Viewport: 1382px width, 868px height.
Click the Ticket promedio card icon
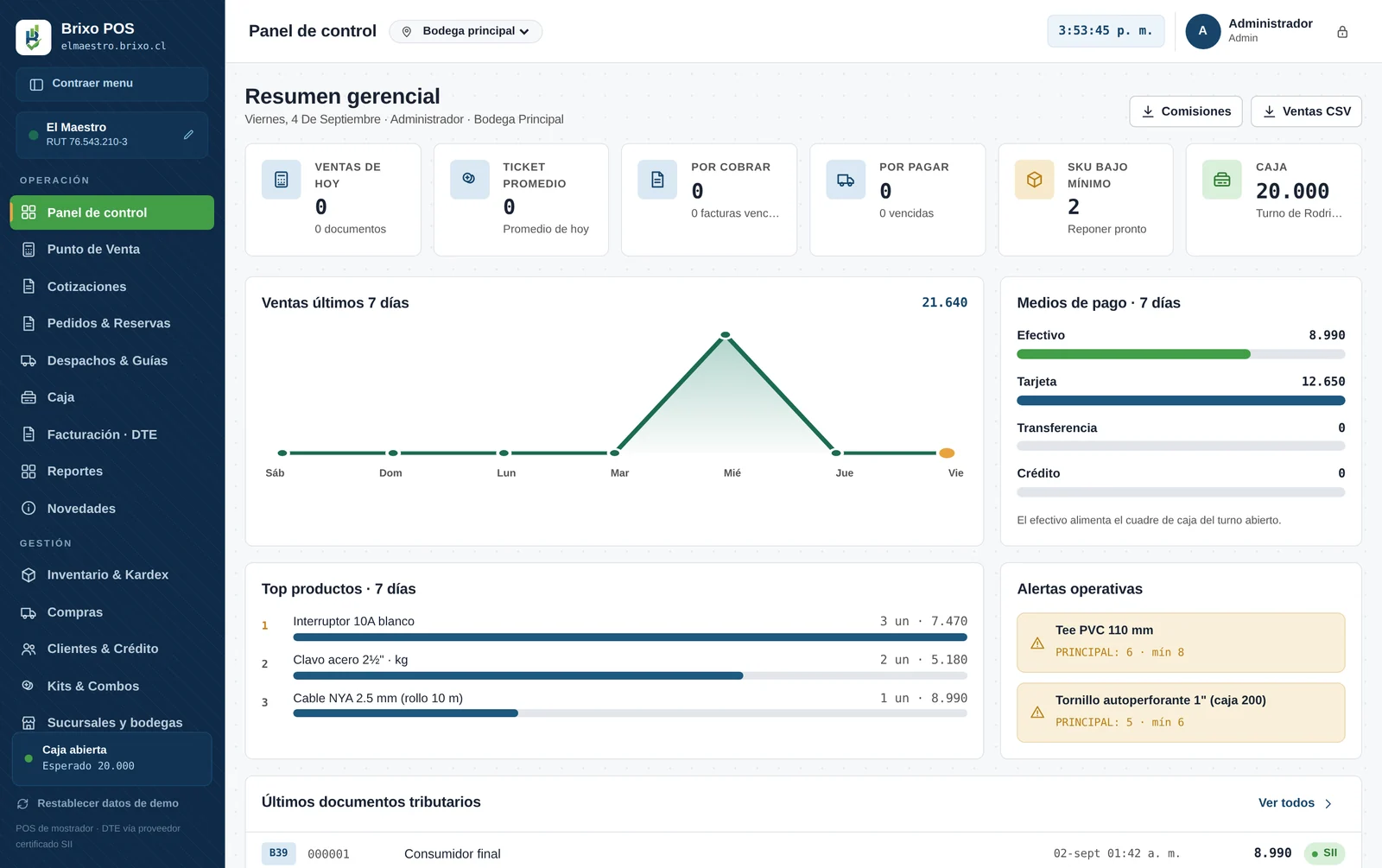pos(469,180)
